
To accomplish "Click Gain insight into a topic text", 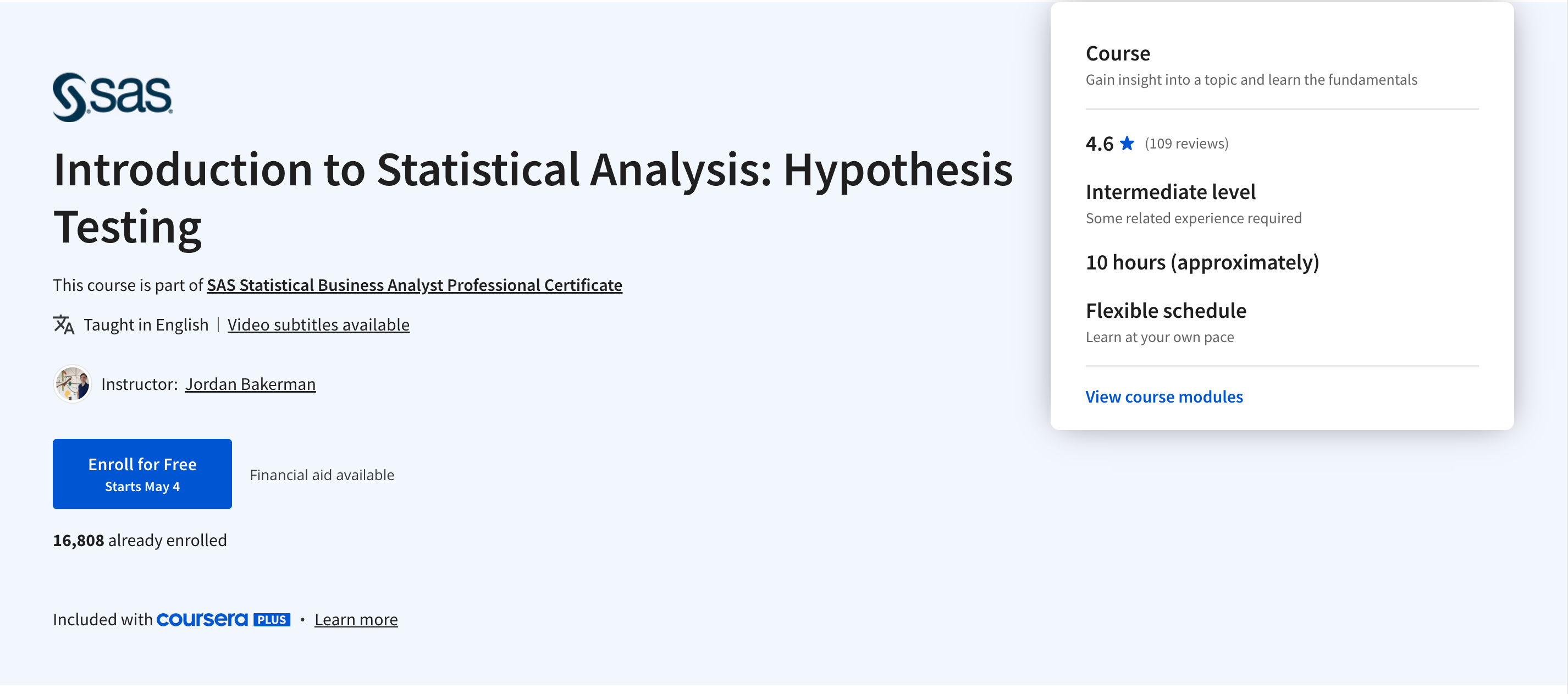I will [x=1251, y=80].
